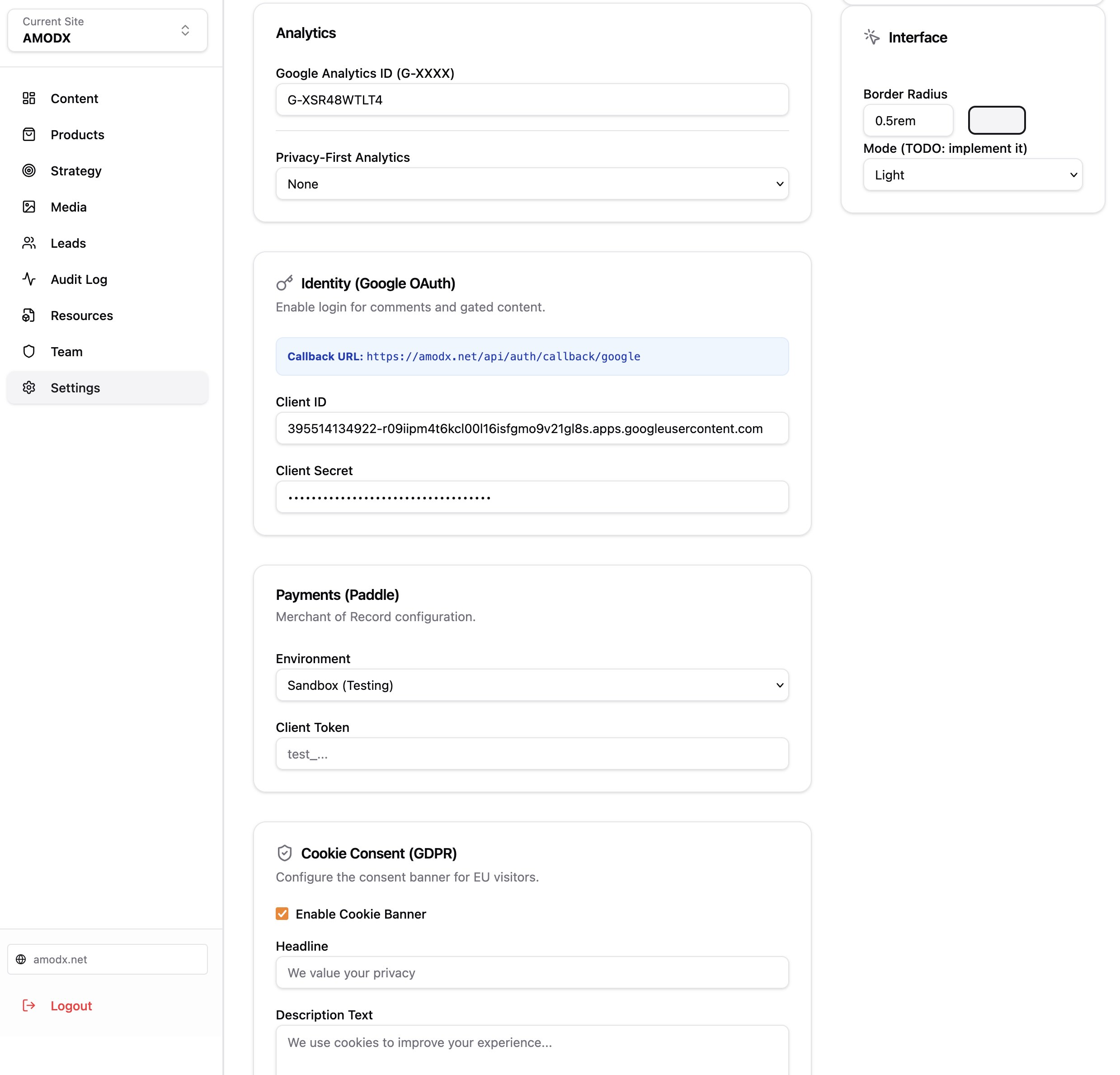The width and height of the screenshot is (1120, 1075).
Task: Click the Strategy target icon
Action: point(29,170)
